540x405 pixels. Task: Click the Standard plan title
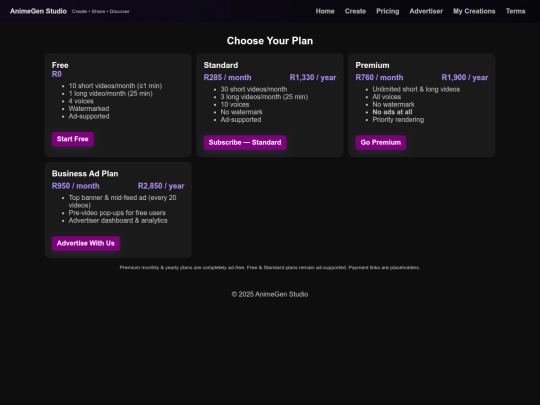click(x=221, y=65)
